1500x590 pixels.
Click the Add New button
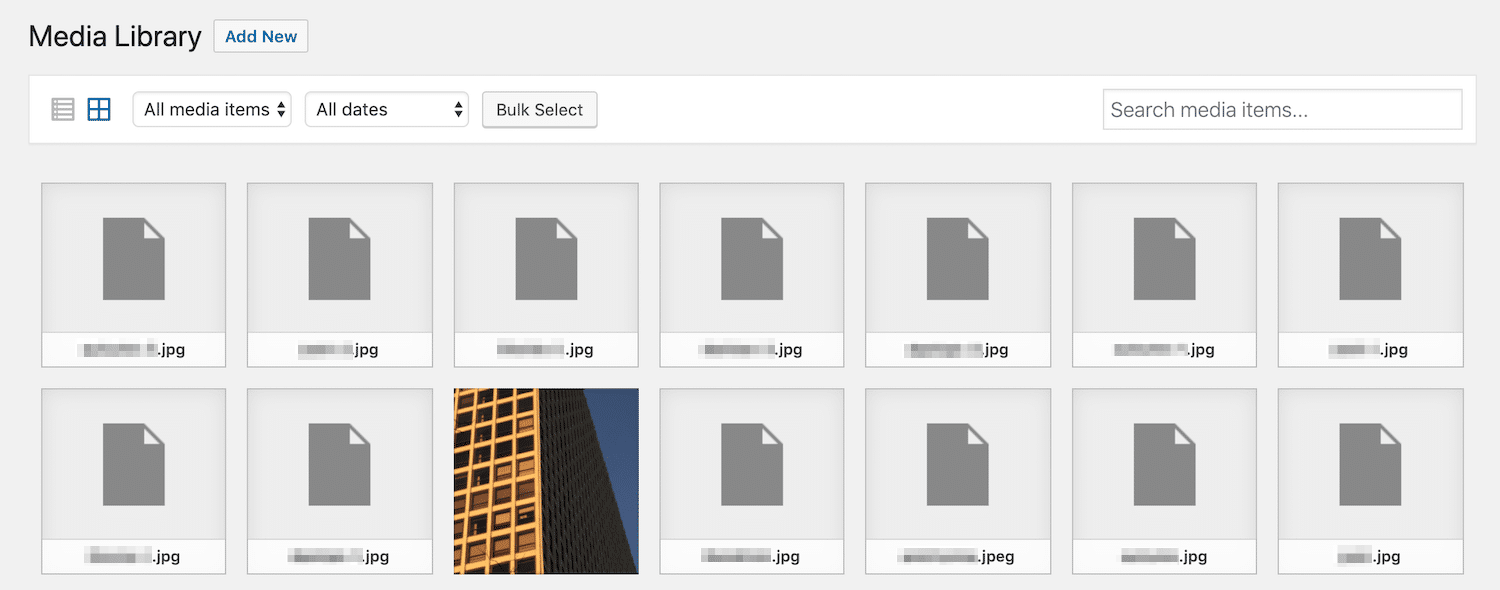260,36
